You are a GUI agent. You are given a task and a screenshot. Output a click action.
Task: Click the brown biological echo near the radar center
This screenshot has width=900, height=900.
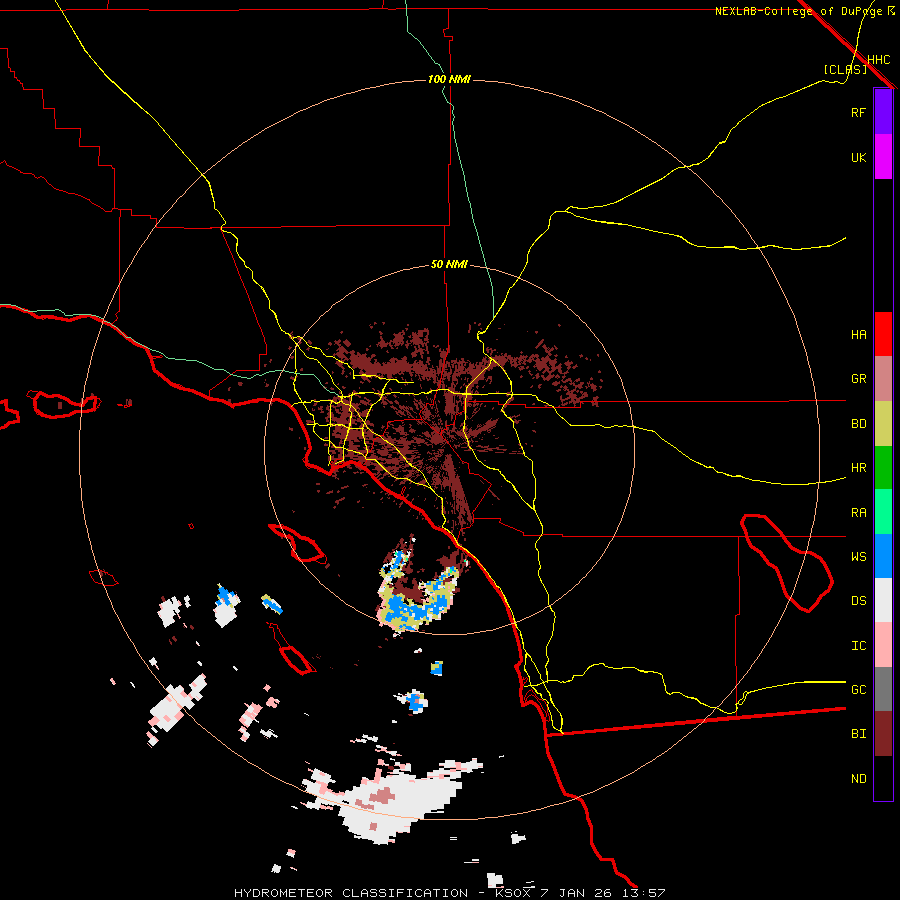click(439, 436)
